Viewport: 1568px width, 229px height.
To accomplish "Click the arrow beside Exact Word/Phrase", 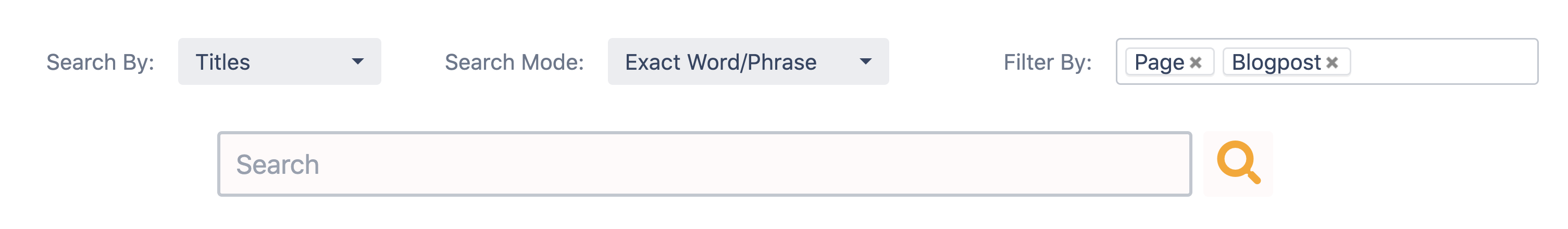I will point(866,62).
